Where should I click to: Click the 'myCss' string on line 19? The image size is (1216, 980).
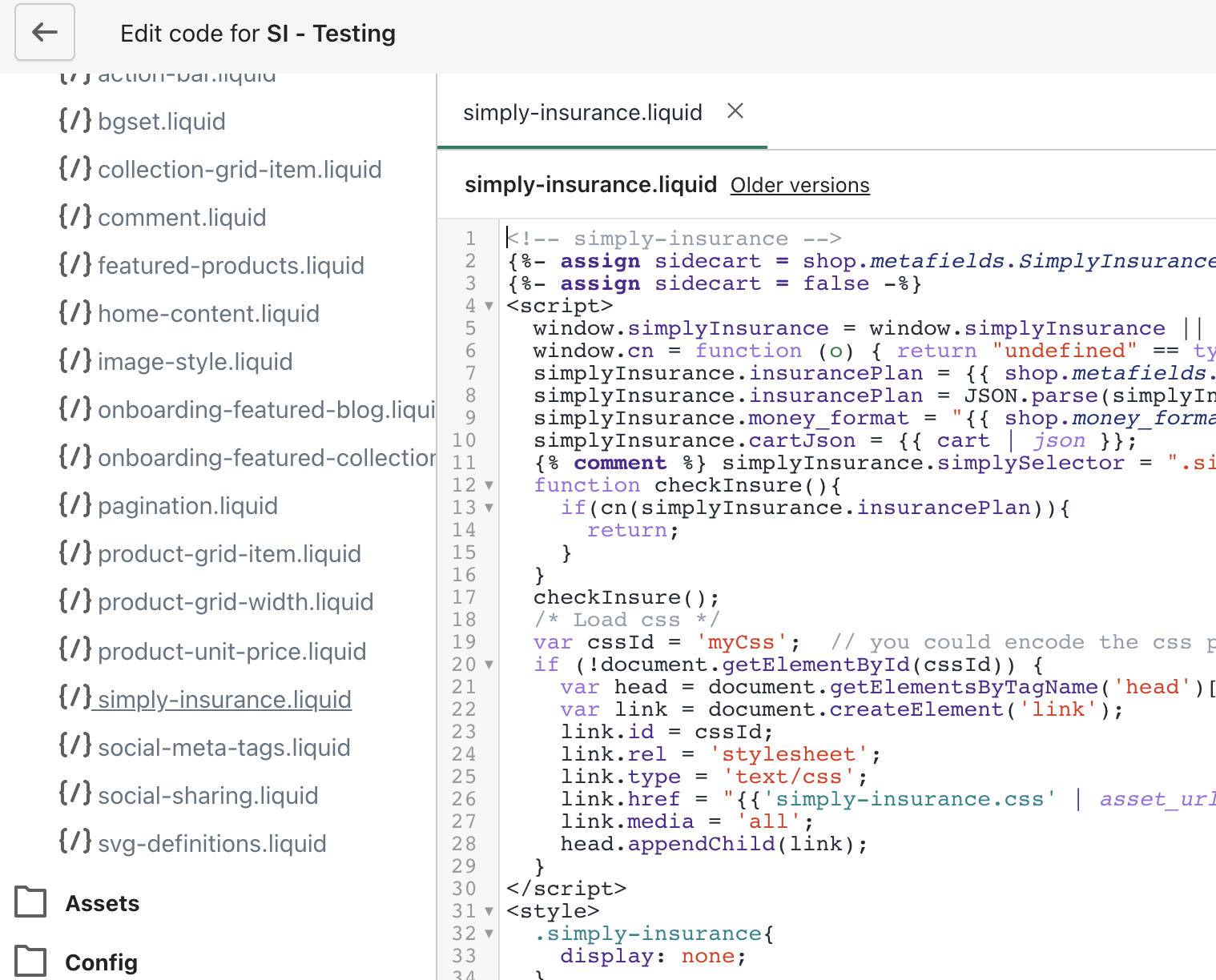click(741, 642)
